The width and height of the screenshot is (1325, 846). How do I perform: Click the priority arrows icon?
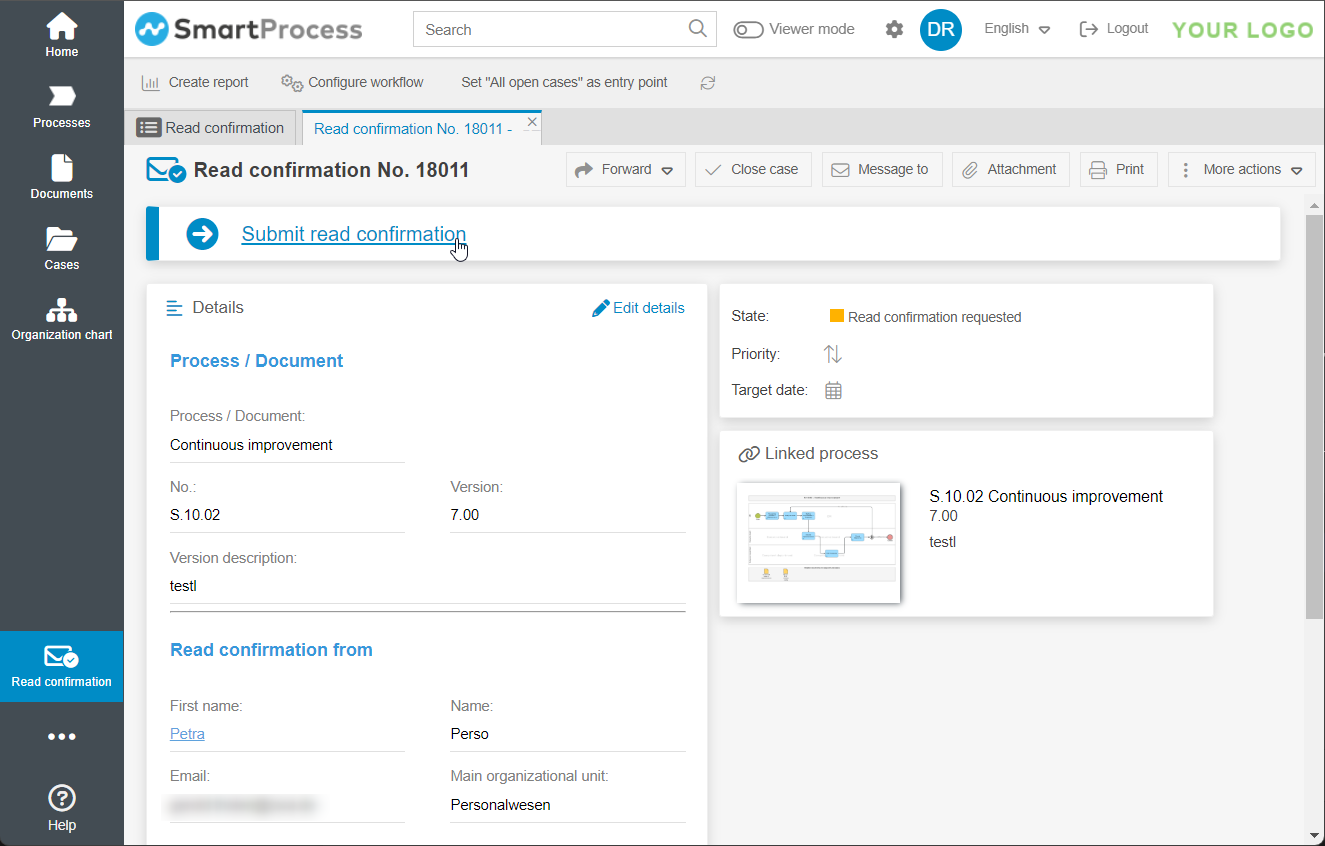(x=833, y=354)
